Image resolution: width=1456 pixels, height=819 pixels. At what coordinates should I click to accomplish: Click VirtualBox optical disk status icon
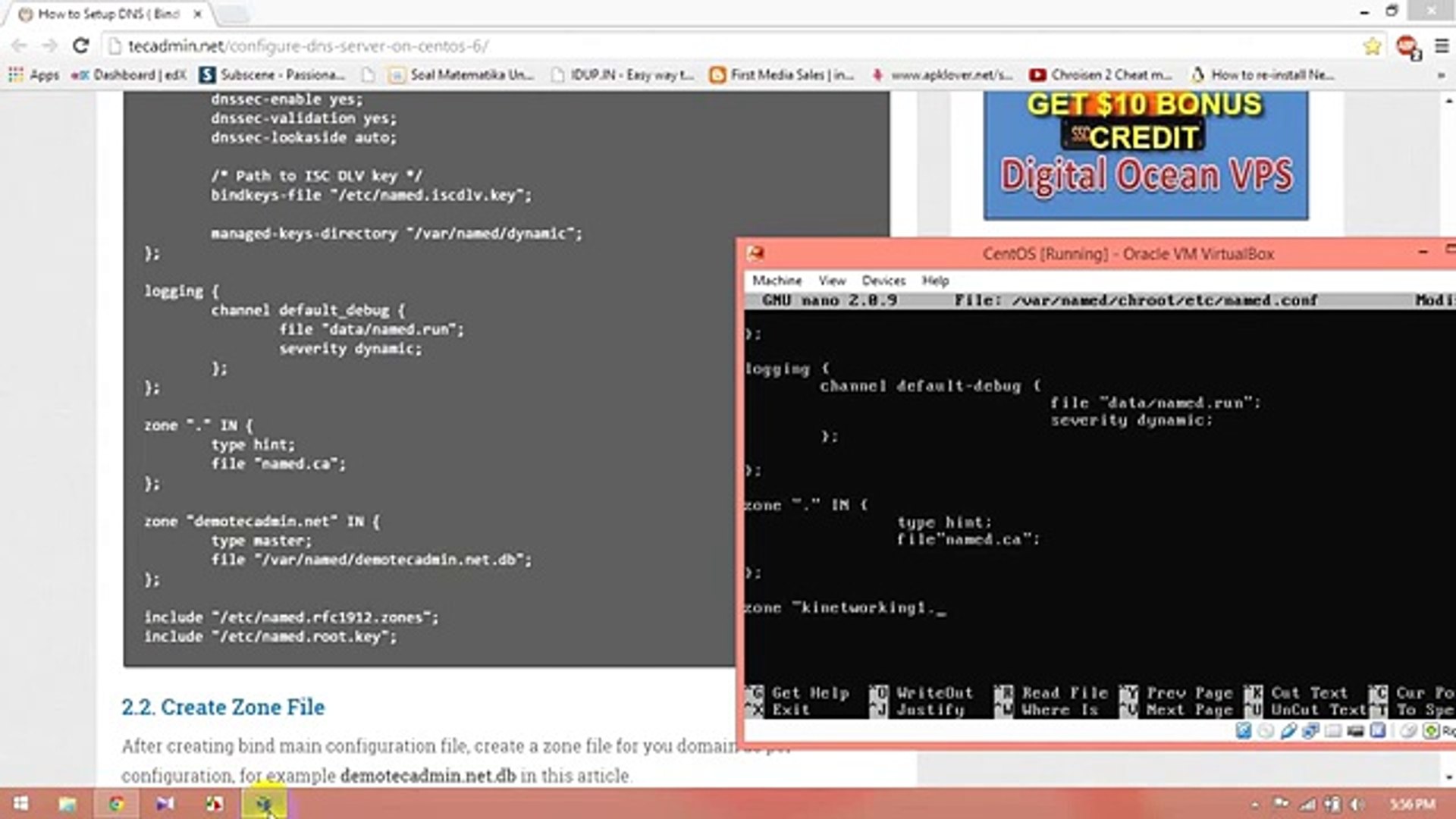pyautogui.click(x=1265, y=731)
